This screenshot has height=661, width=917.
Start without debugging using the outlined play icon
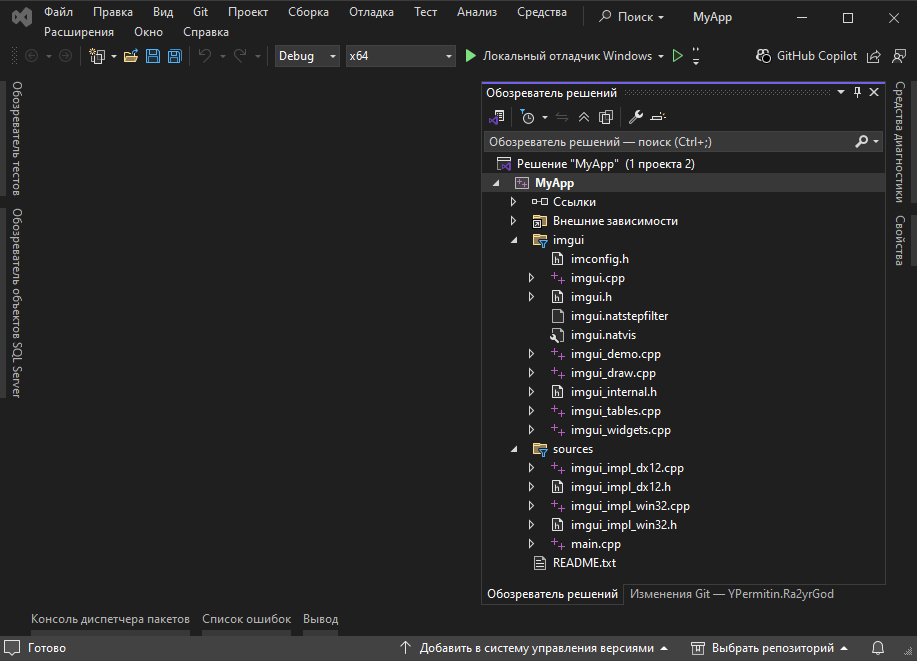tap(677, 56)
